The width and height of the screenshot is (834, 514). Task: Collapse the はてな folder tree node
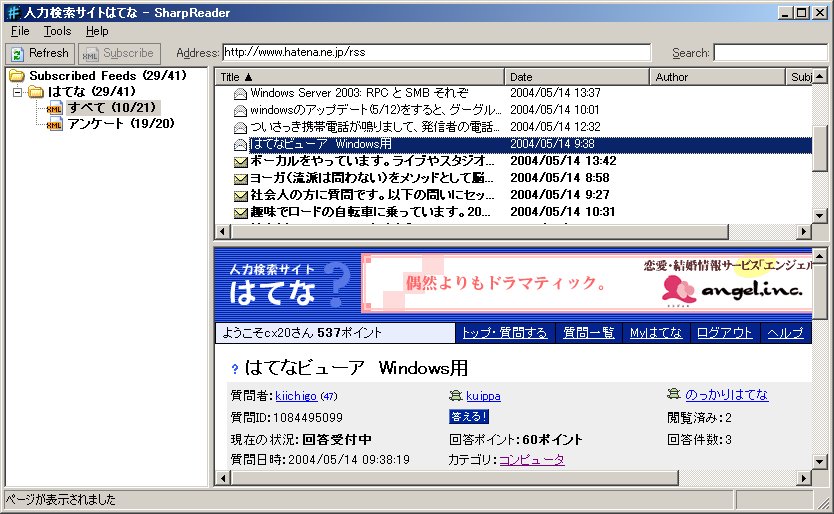coord(17,92)
